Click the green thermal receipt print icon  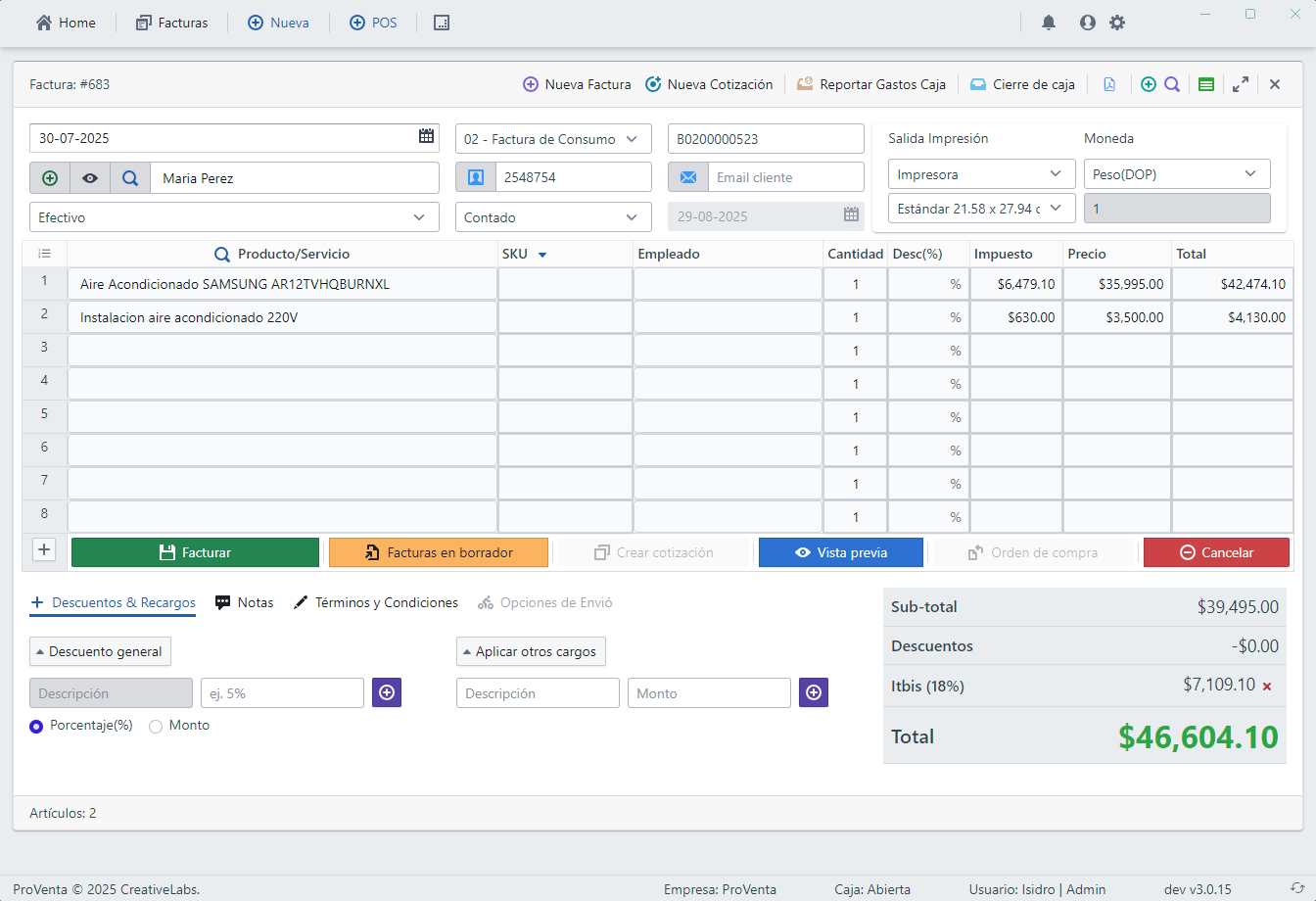tap(1206, 84)
